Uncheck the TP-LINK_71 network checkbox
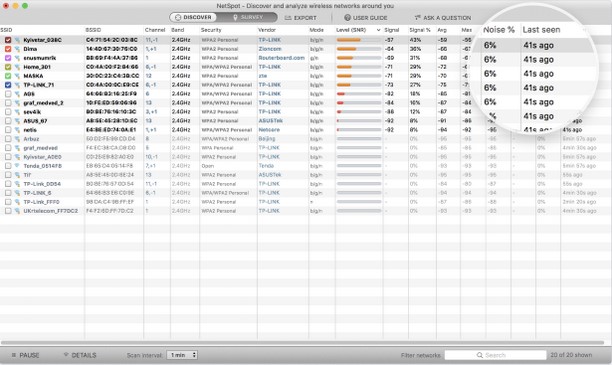Screen dimensions: 612x365 tap(8, 85)
